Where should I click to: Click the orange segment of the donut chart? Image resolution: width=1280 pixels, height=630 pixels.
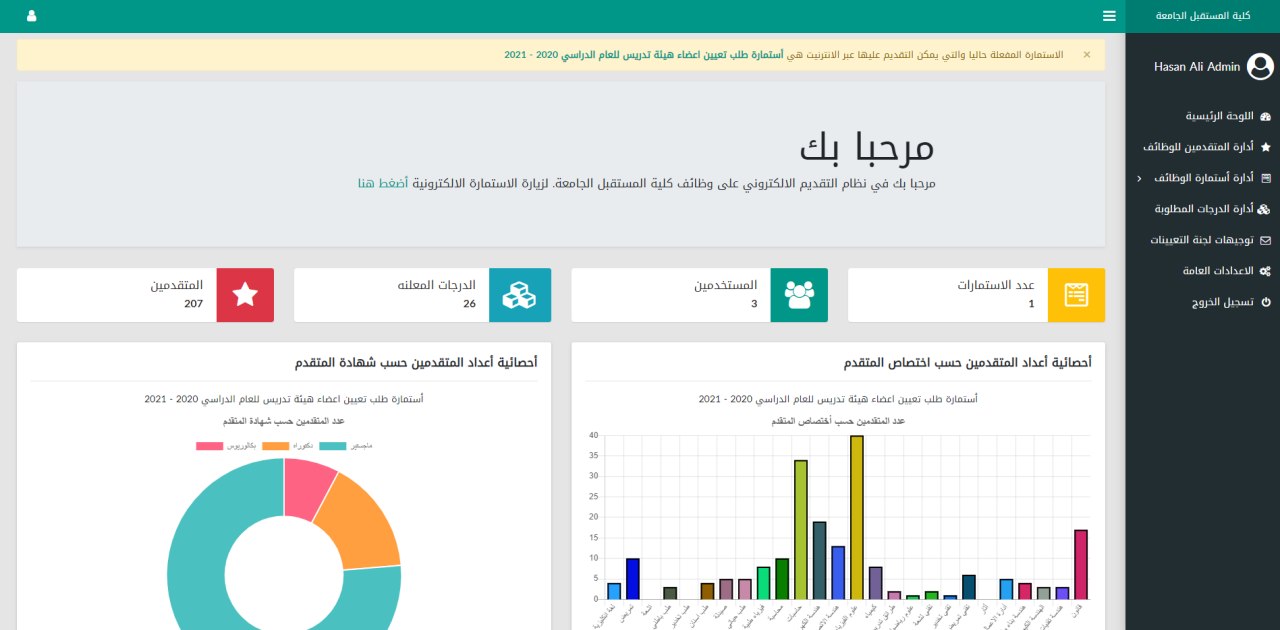(360, 525)
